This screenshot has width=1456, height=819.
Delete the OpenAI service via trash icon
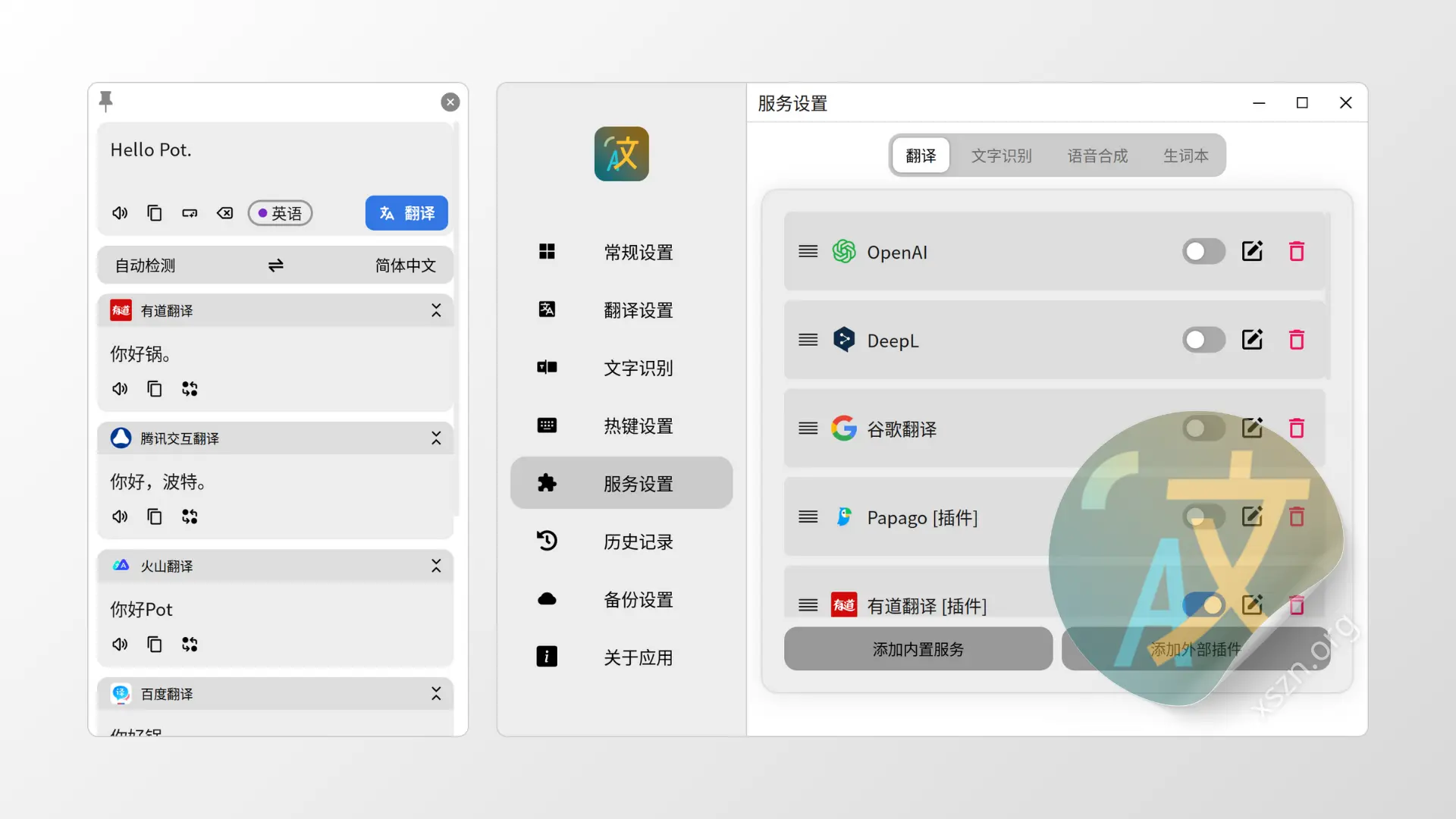point(1297,251)
